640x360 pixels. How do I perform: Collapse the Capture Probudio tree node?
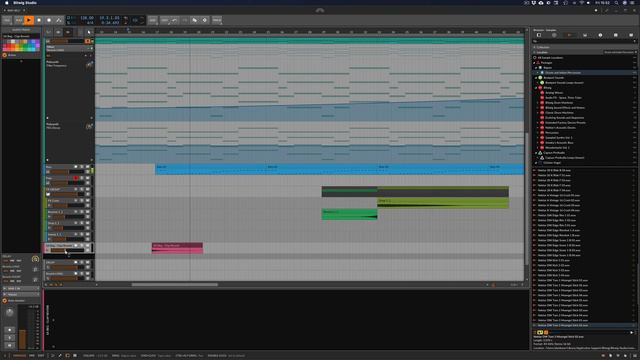537,153
